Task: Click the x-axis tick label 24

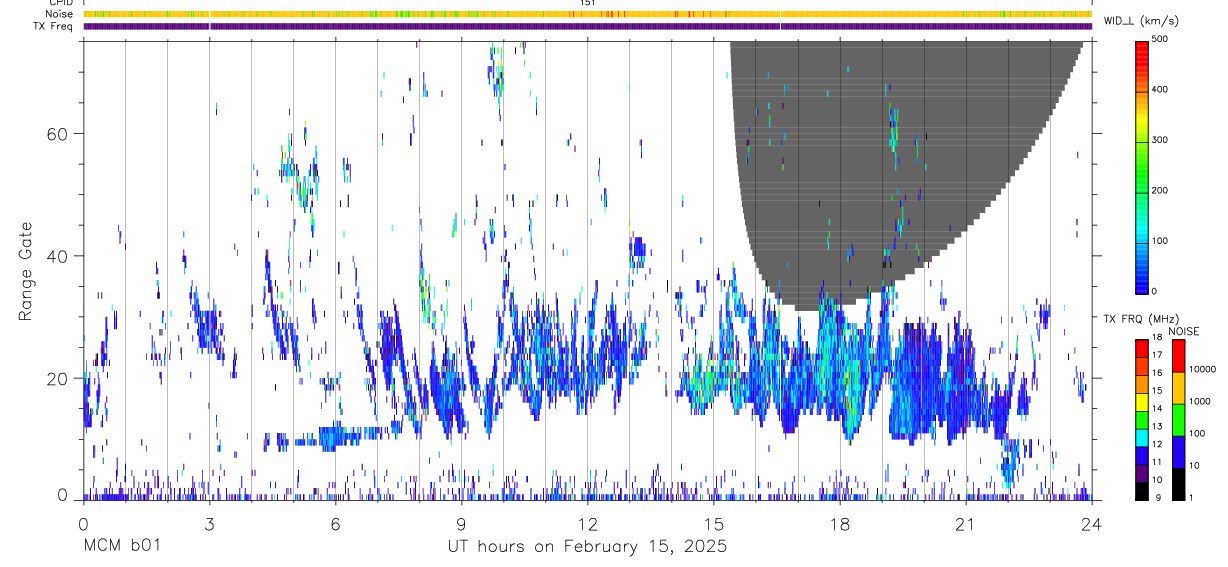Action: [1091, 524]
